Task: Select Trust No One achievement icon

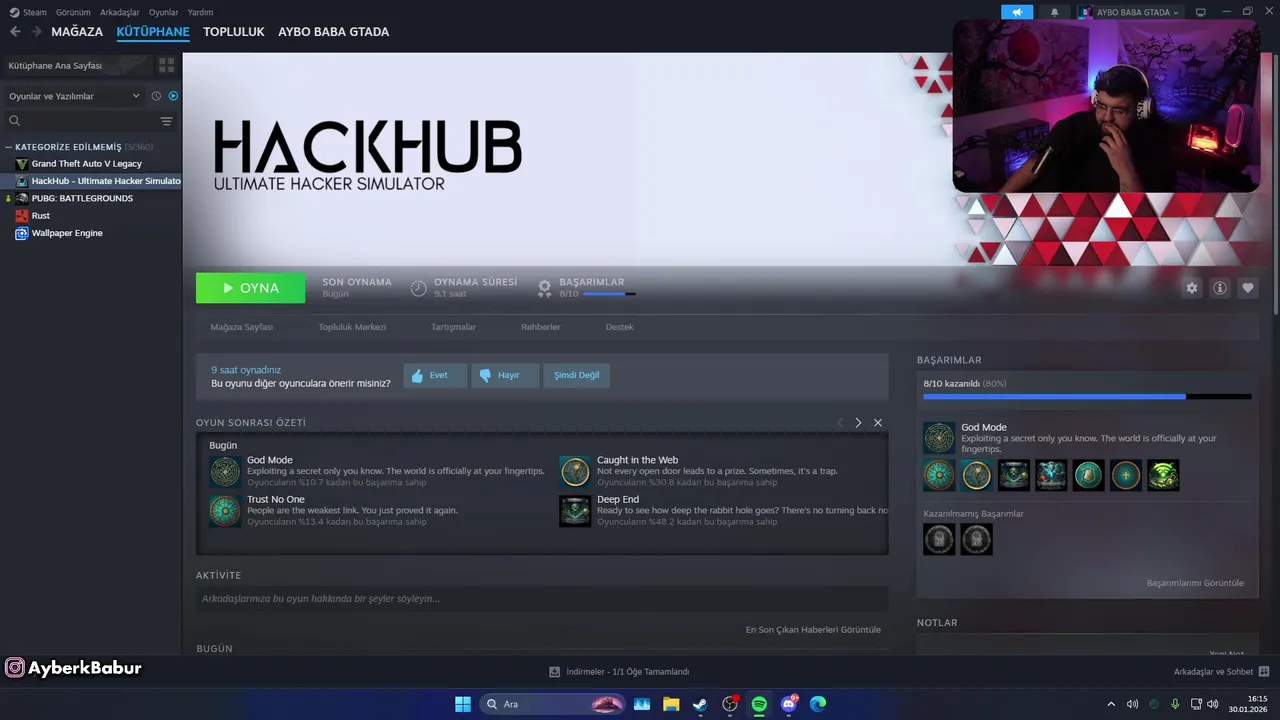Action: coord(225,511)
